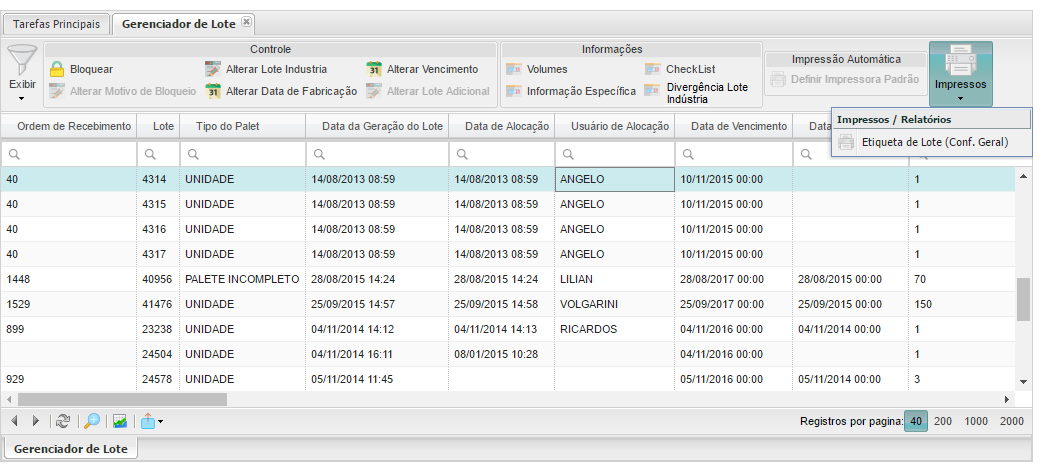Click the LILIAN user cell
The height and width of the screenshot is (472, 1043).
(x=615, y=279)
